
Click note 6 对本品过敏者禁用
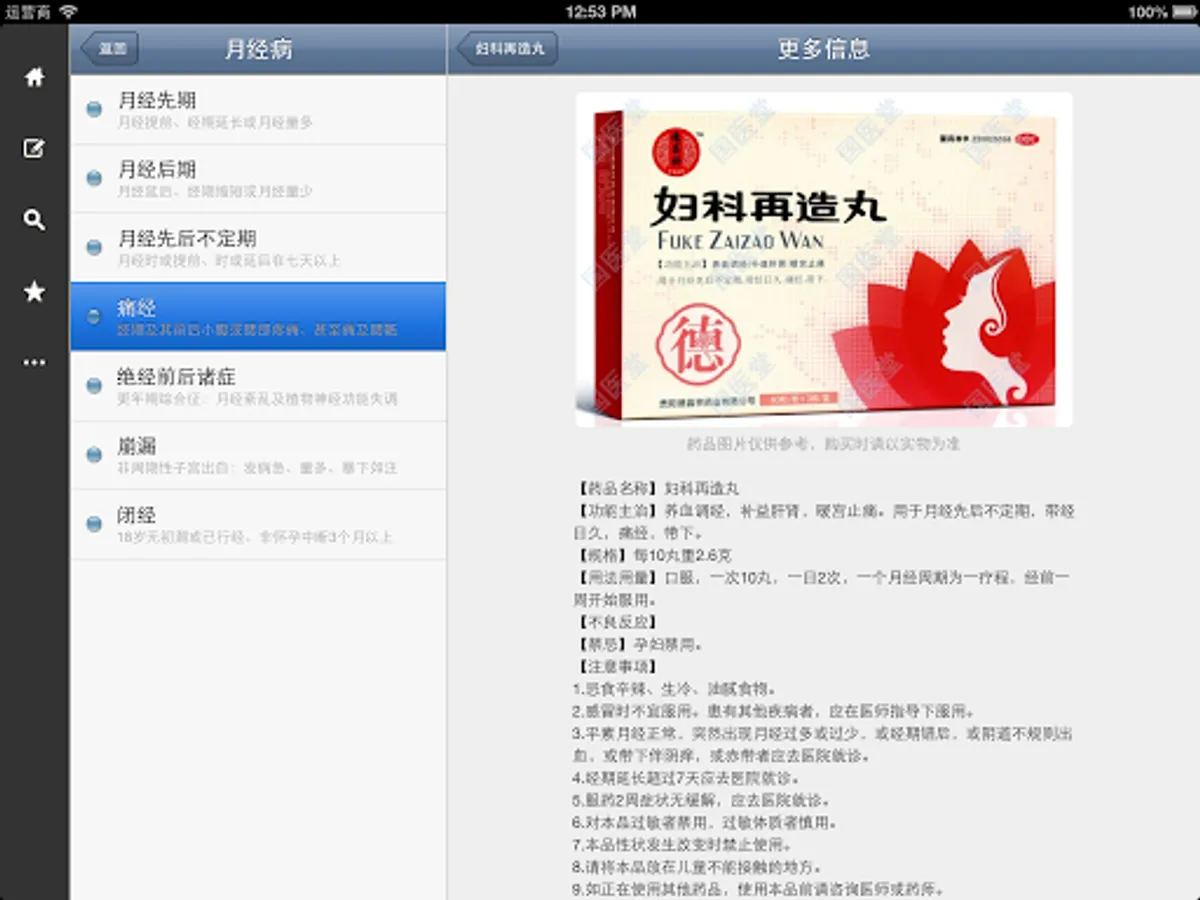pyautogui.click(x=704, y=822)
